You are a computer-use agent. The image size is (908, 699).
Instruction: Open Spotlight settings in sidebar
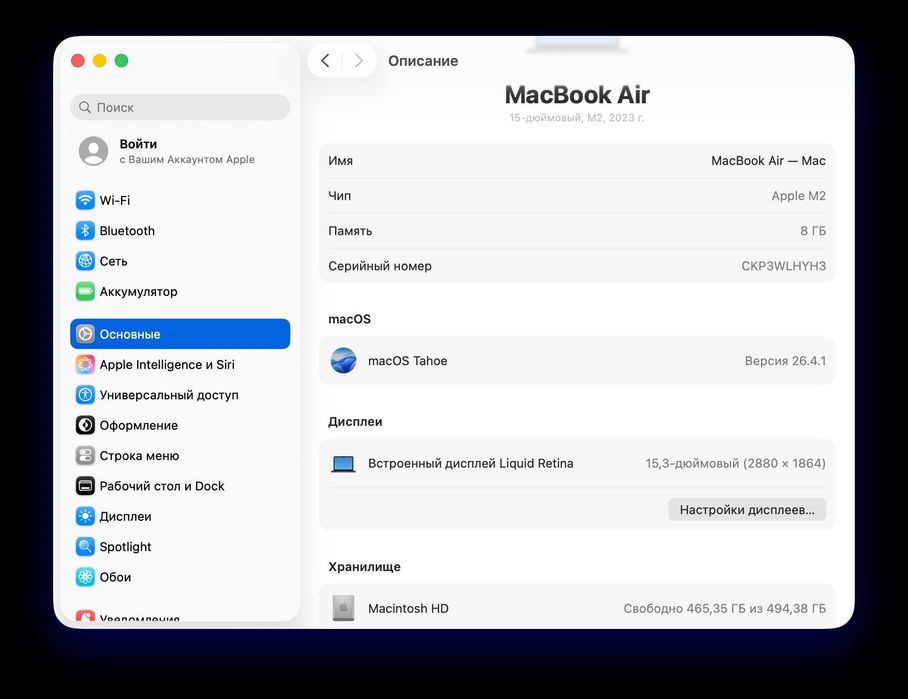click(x=180, y=547)
